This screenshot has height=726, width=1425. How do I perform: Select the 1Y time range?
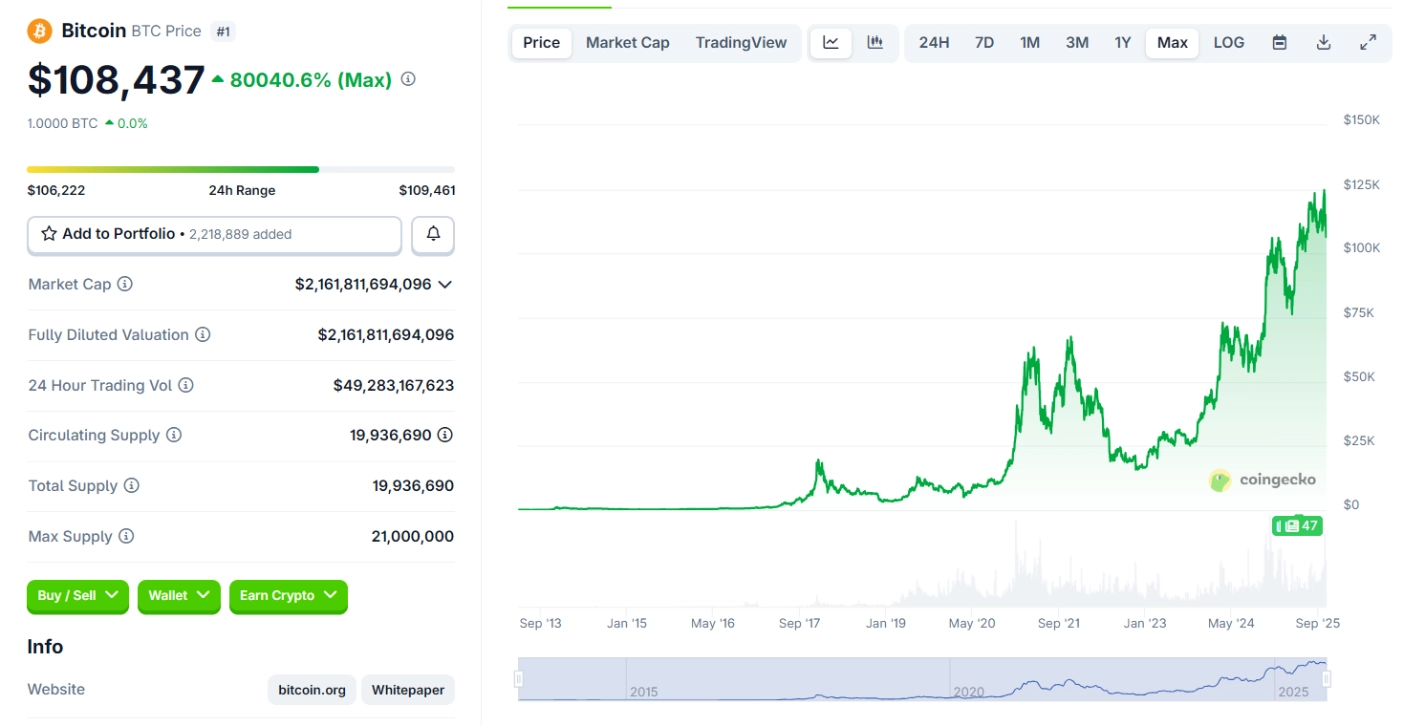(1123, 43)
